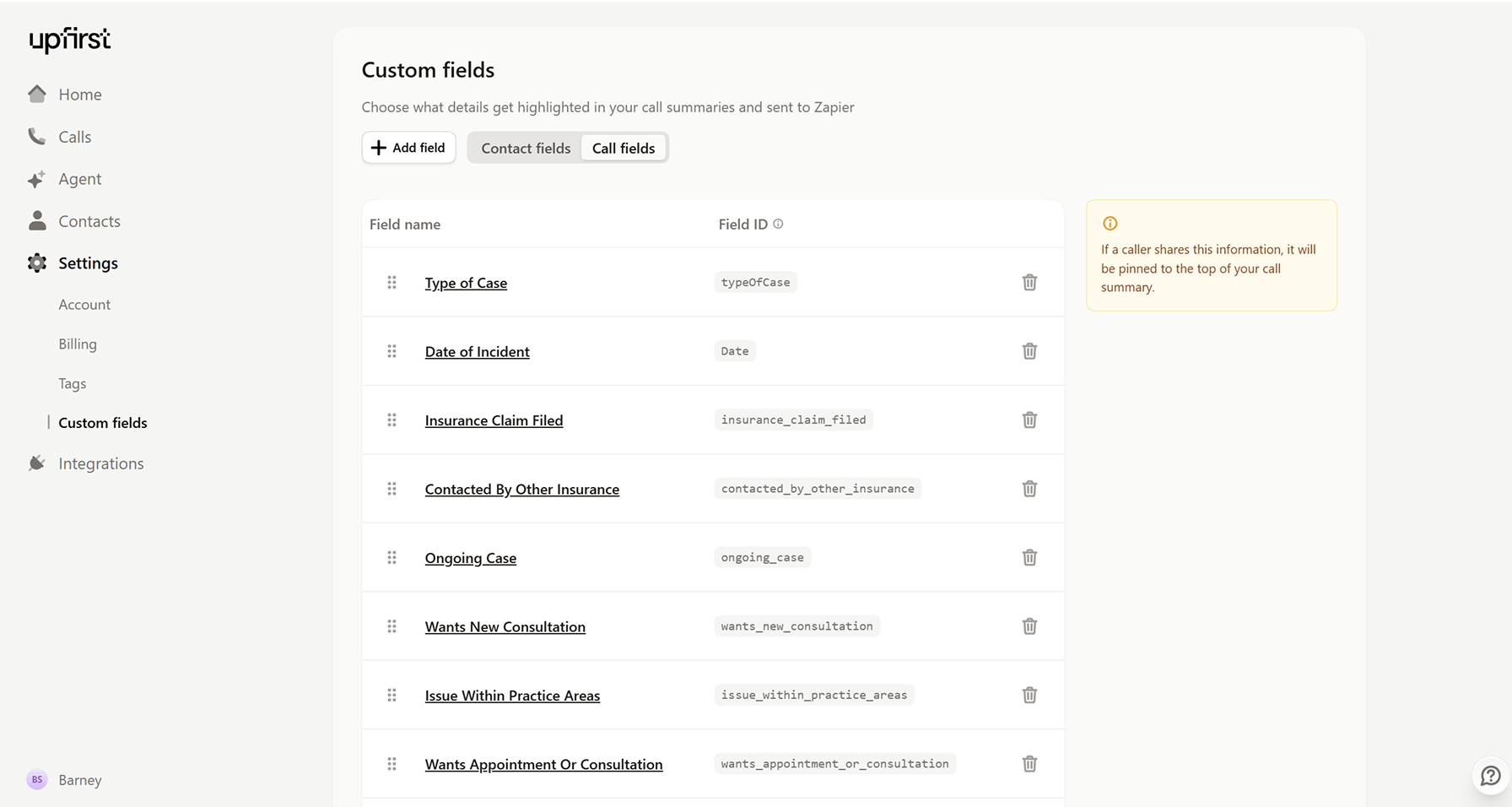Open Integrations in the sidebar
Screen dimensions: 1512x807
(x=101, y=463)
